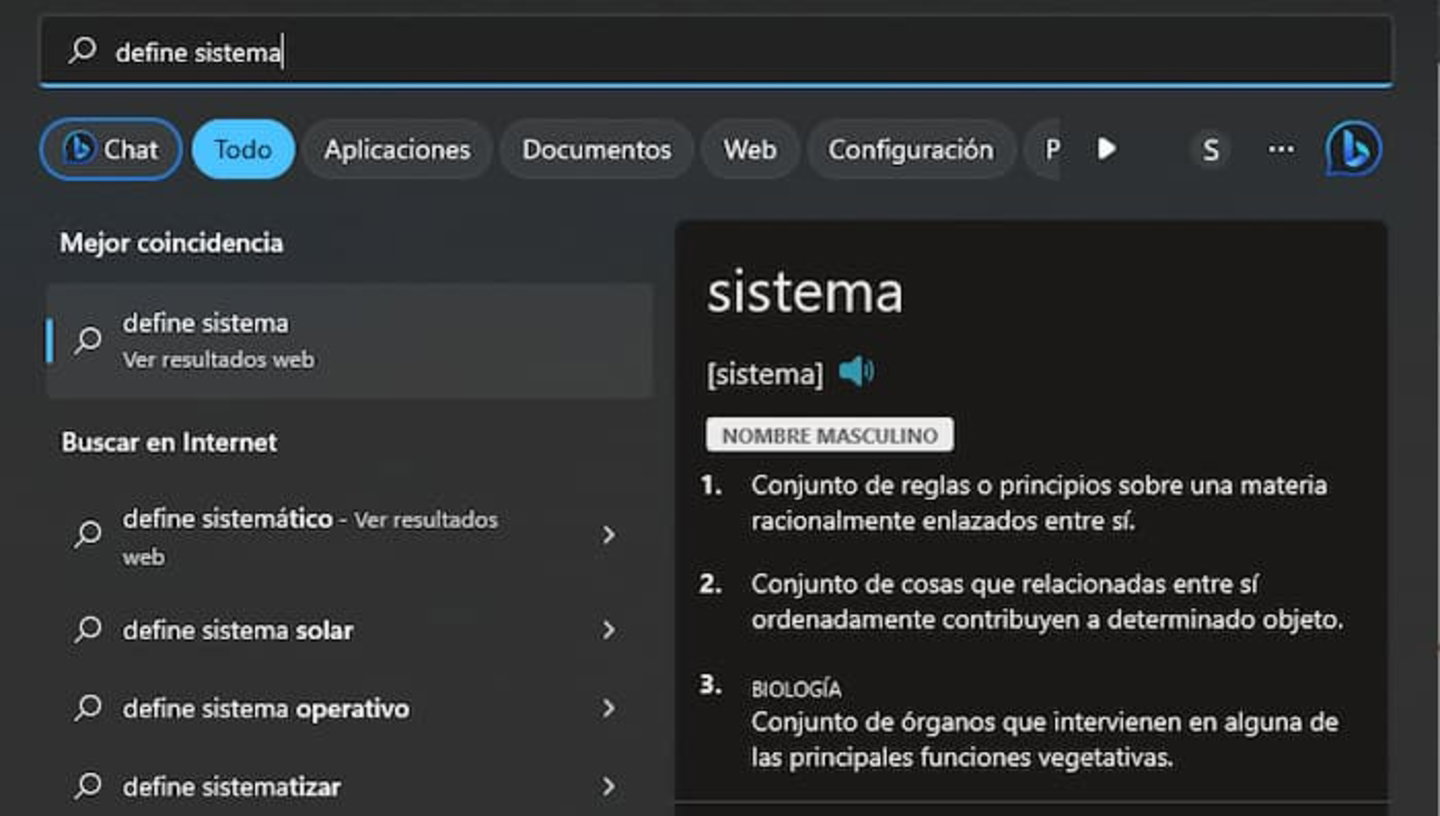Image resolution: width=1440 pixels, height=816 pixels.
Task: Click the magnifier icon beside define sistema solar
Action: click(88, 630)
